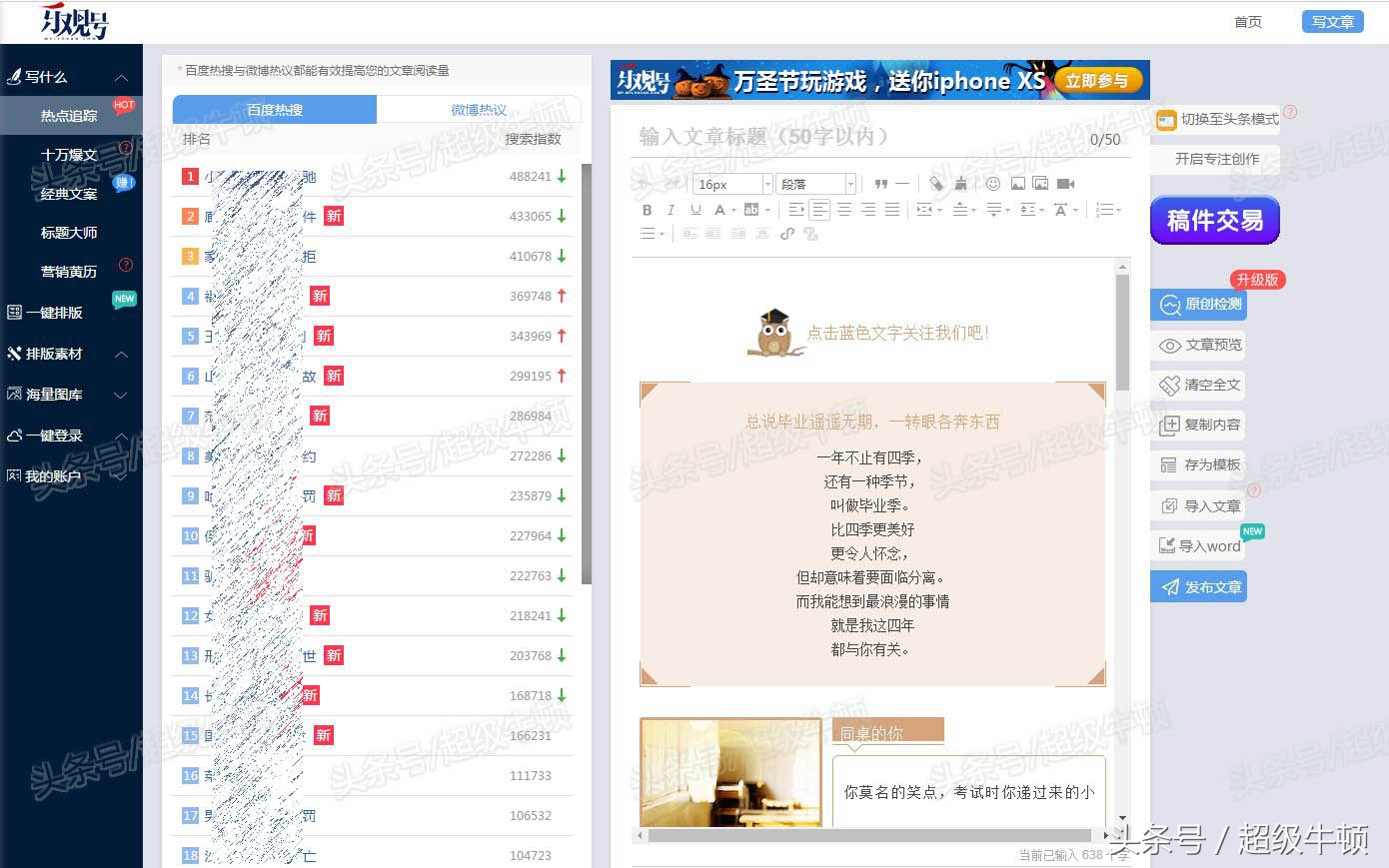Clear formatting with the eraser icon
The height and width of the screenshot is (868, 1389).
936,184
